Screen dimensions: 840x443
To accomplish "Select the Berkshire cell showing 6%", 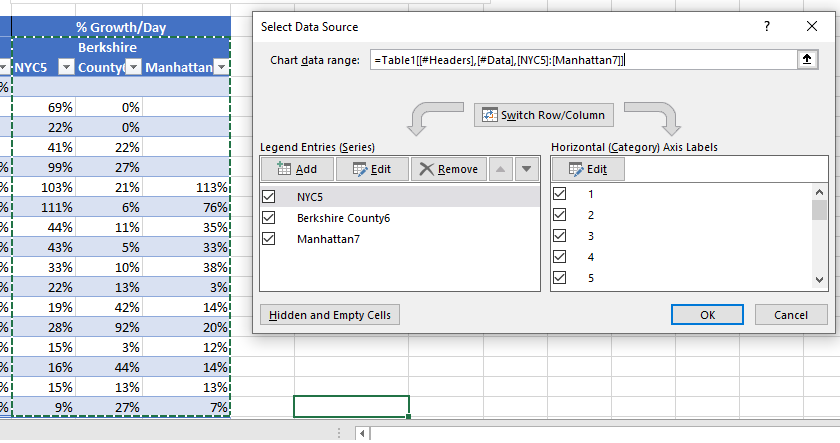I will coord(109,207).
